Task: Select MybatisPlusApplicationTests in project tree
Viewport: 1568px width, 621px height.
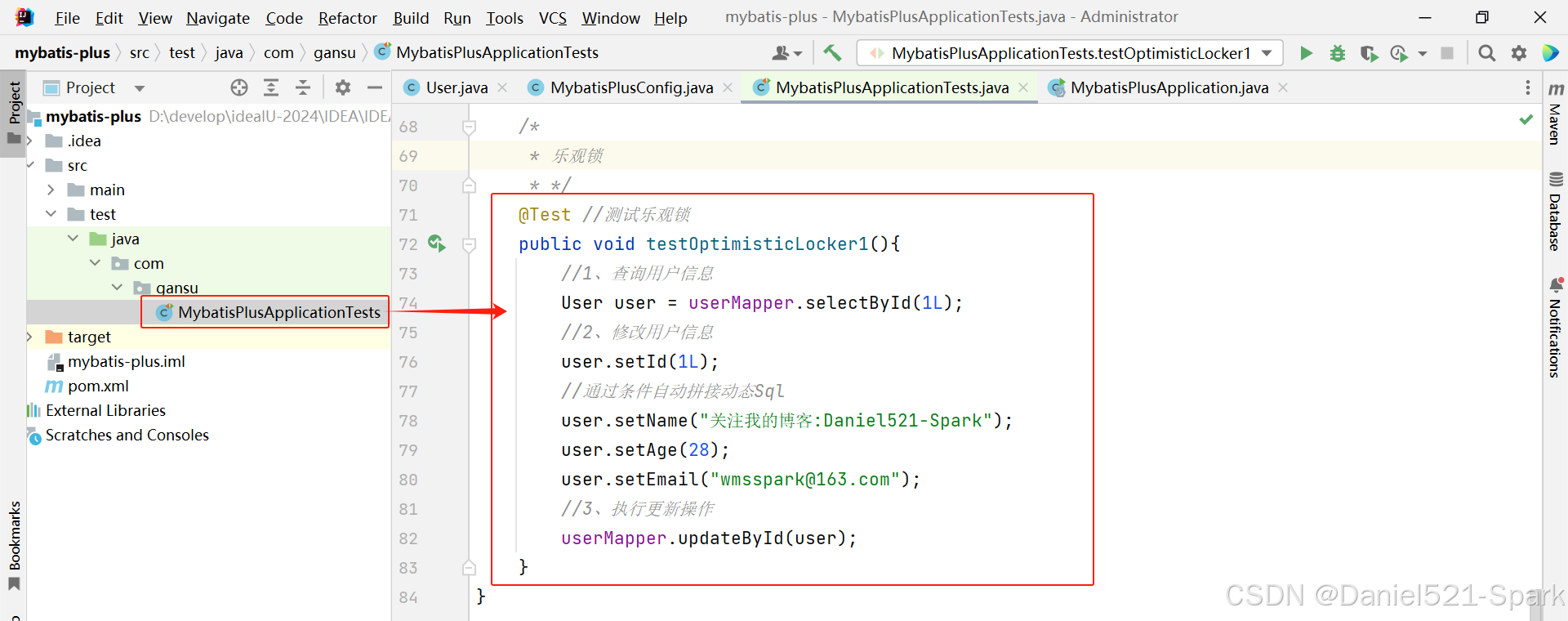Action: [279, 312]
